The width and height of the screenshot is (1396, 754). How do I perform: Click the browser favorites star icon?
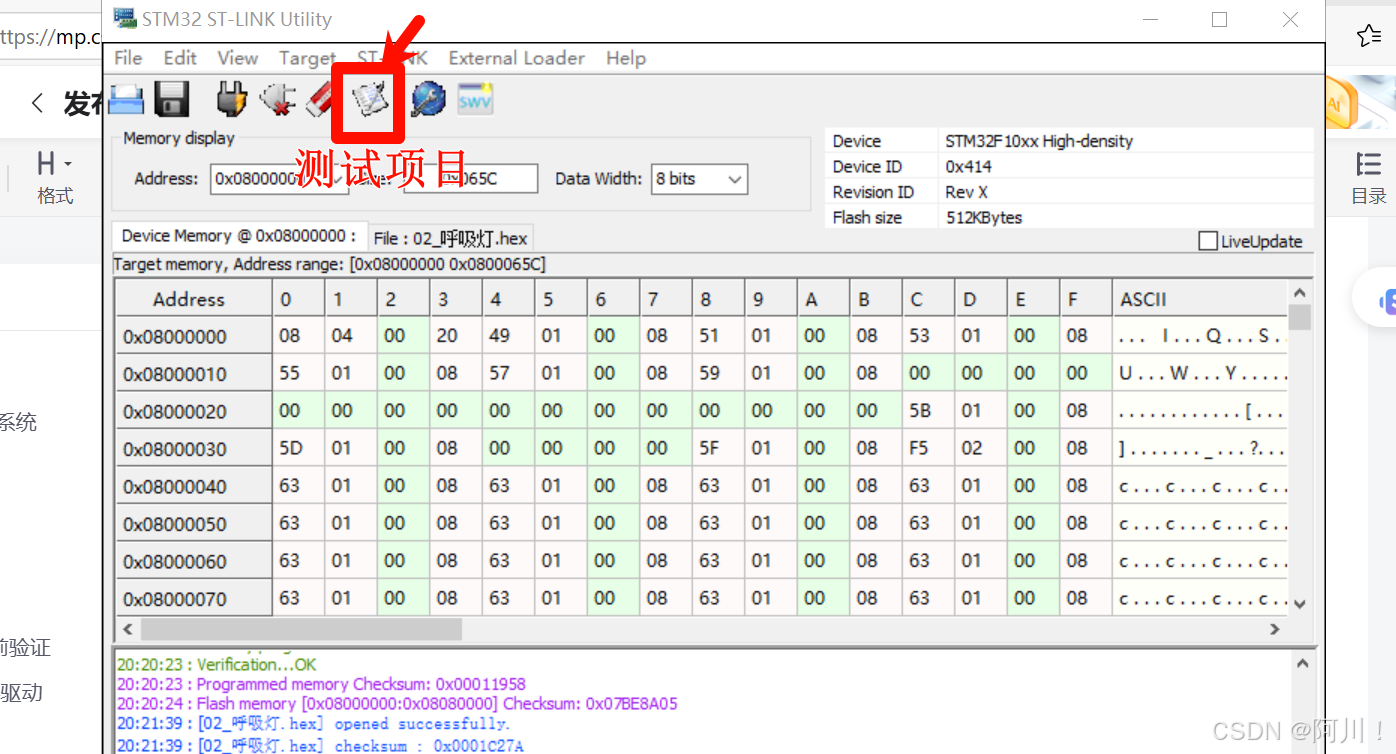(1369, 36)
